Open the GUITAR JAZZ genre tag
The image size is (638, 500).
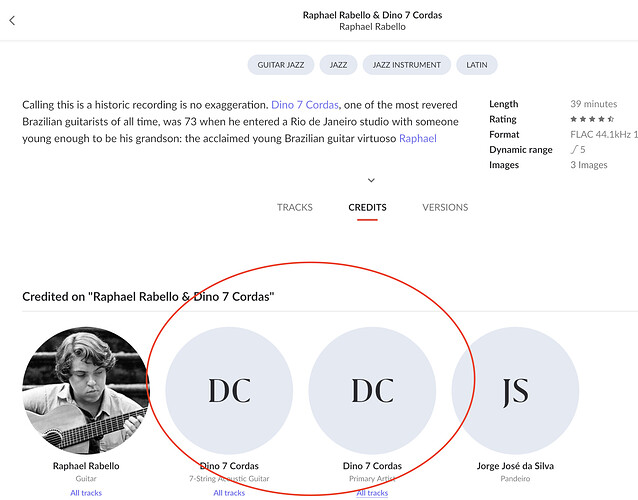pos(281,65)
